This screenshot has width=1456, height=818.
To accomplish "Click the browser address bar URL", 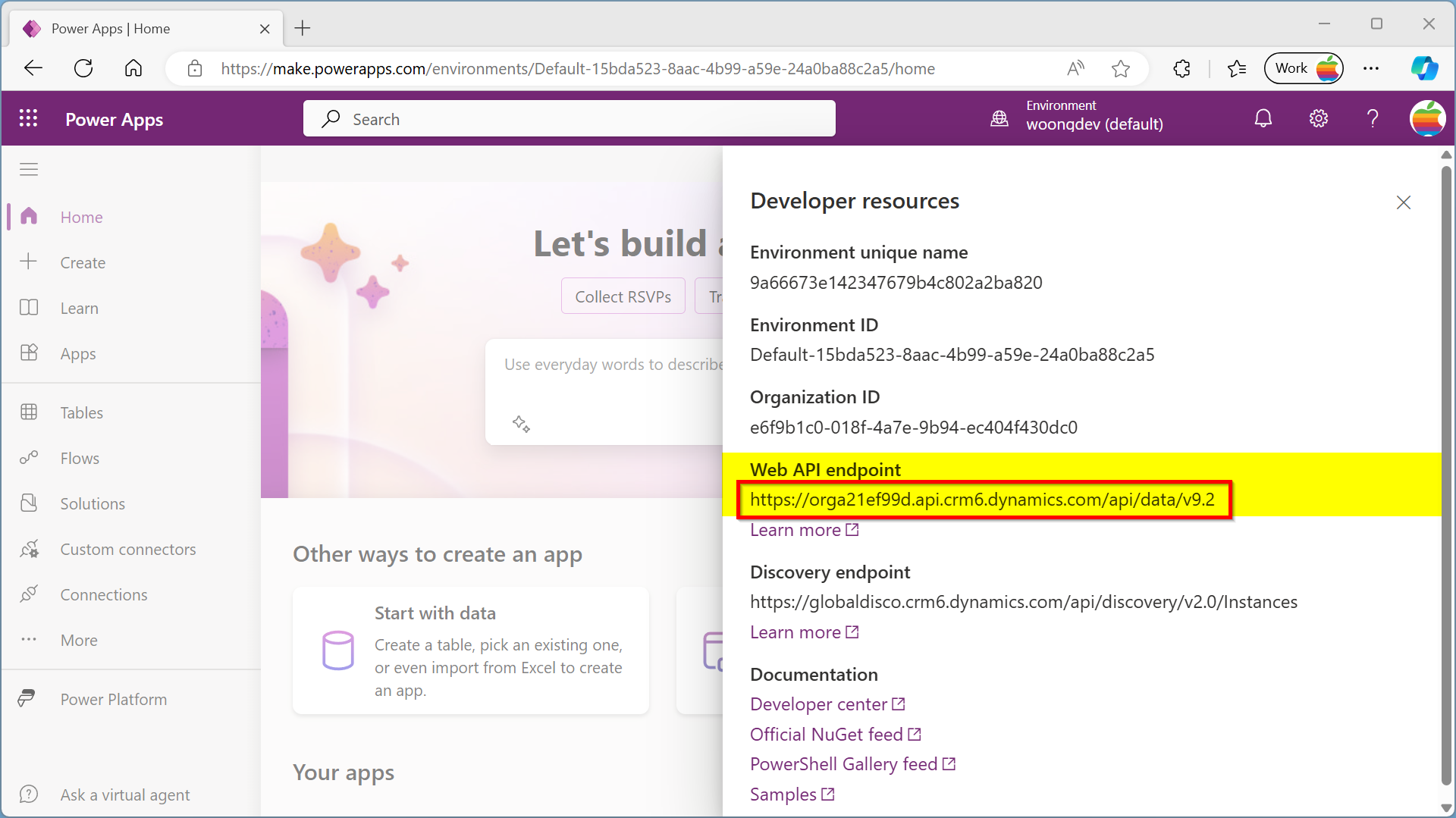I will 578,69.
